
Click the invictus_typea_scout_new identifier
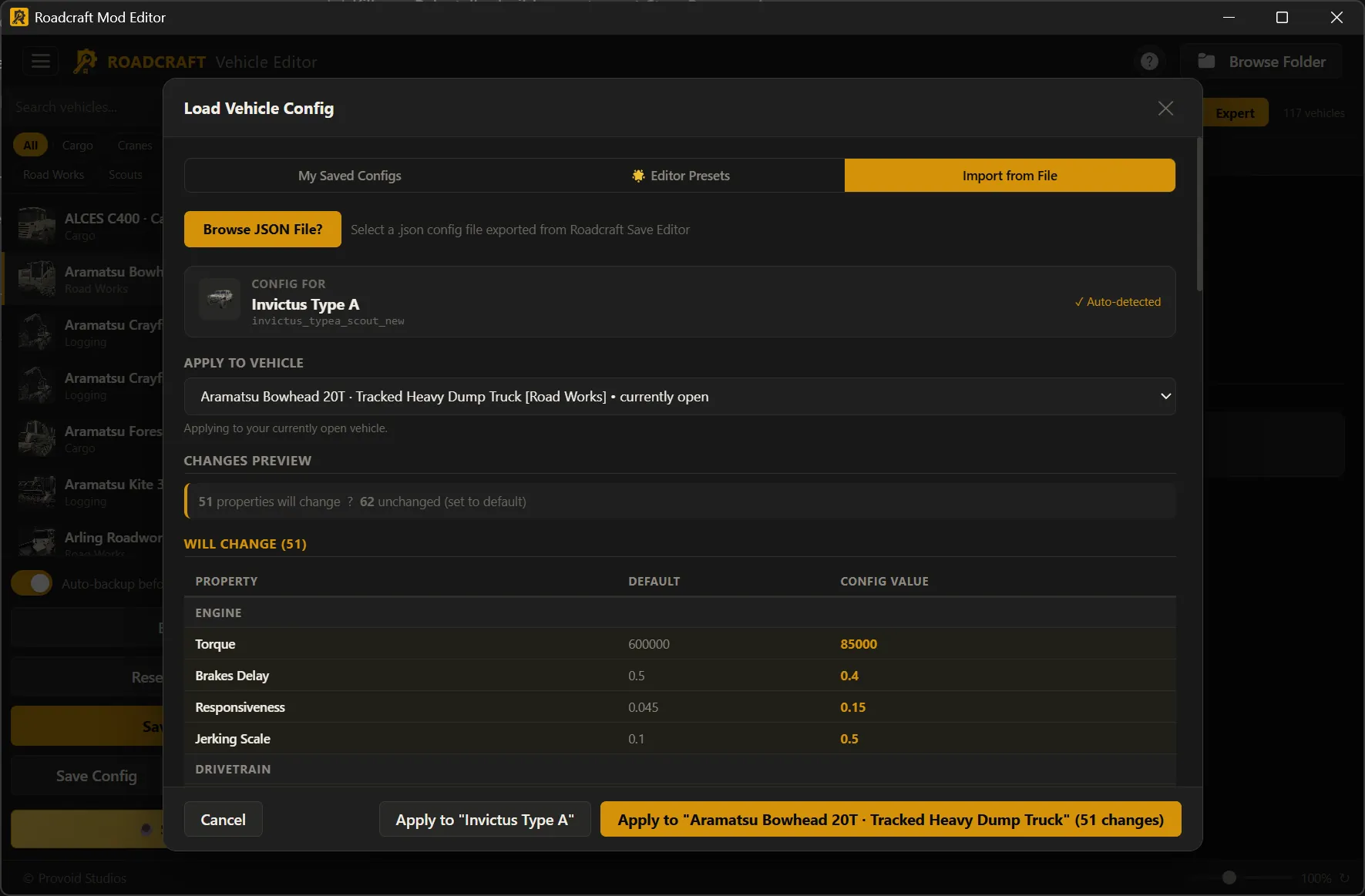pyautogui.click(x=328, y=321)
